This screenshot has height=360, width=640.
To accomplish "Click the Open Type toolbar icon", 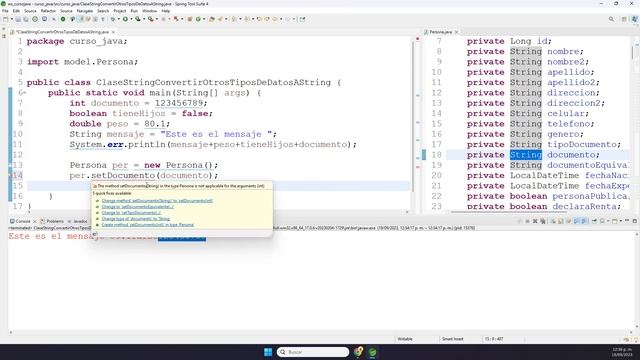I will (212, 19).
